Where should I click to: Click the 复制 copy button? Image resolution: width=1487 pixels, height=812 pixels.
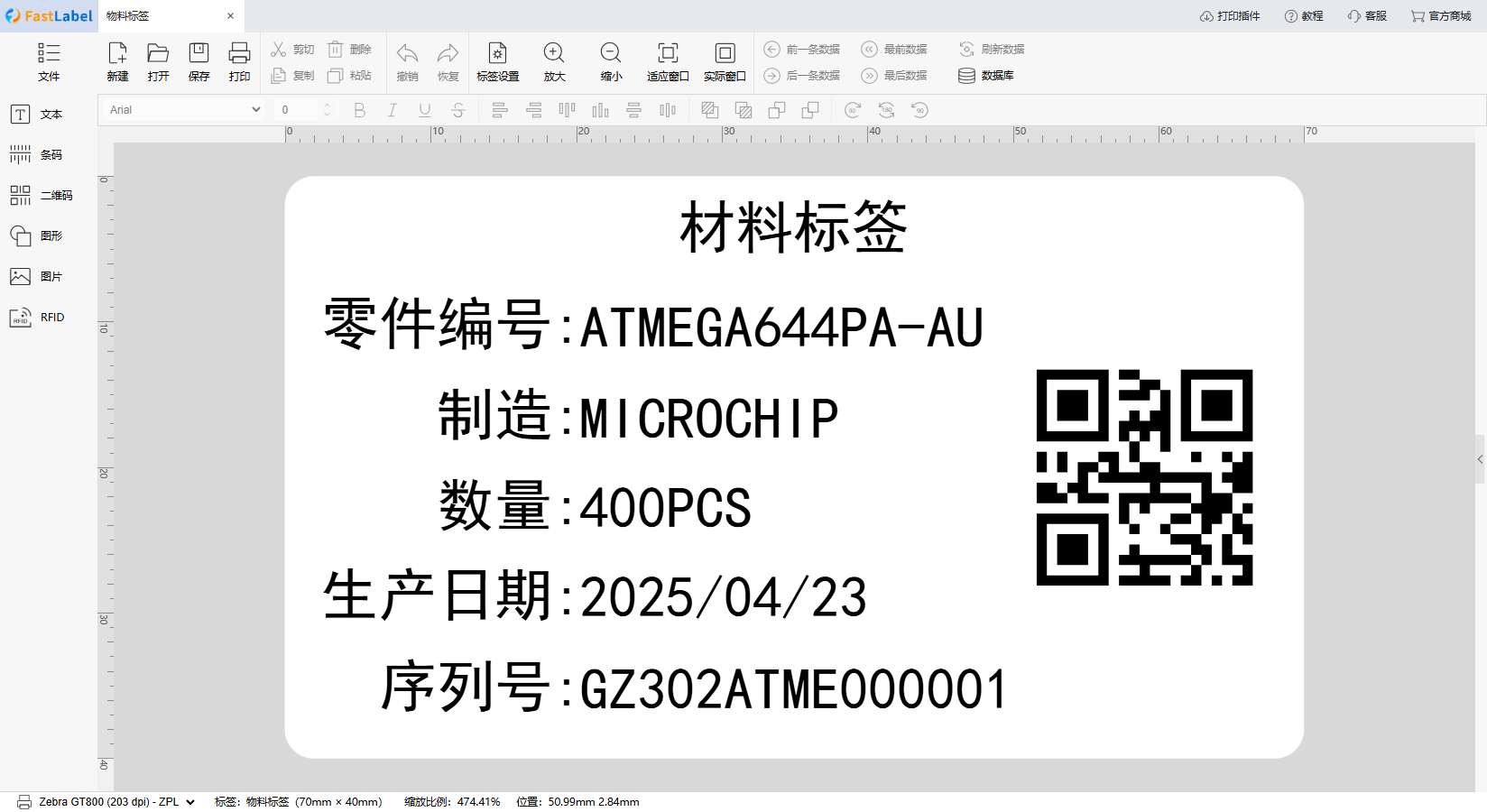[x=292, y=76]
